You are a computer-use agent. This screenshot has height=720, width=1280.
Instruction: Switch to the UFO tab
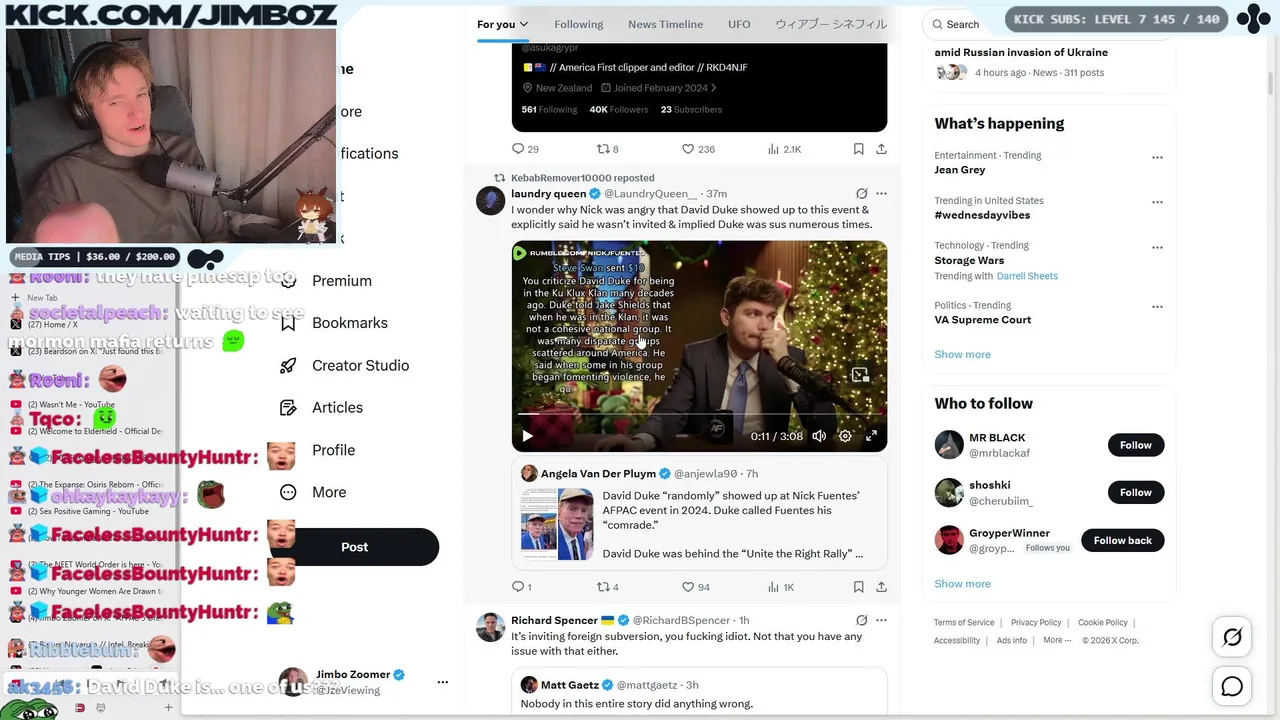[x=739, y=24]
